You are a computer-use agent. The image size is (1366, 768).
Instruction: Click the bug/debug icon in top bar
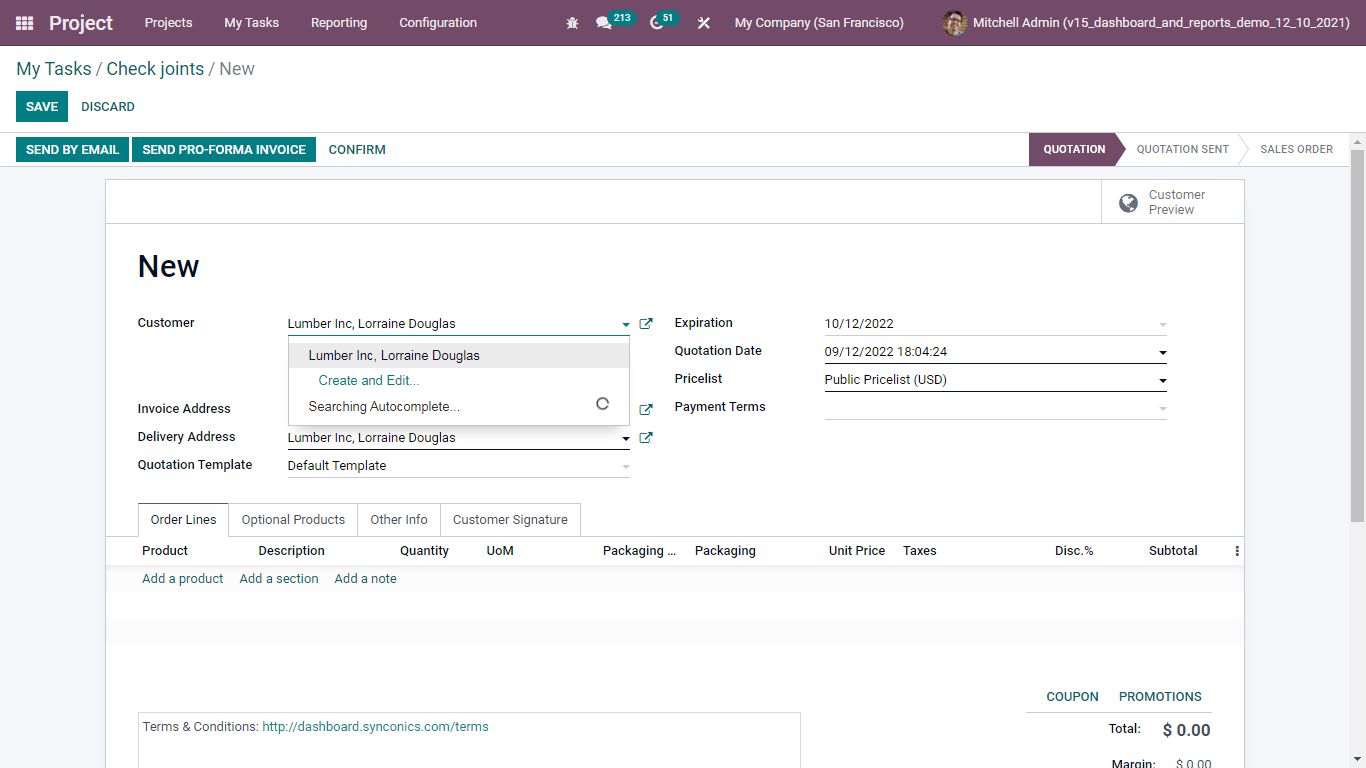[x=571, y=22]
